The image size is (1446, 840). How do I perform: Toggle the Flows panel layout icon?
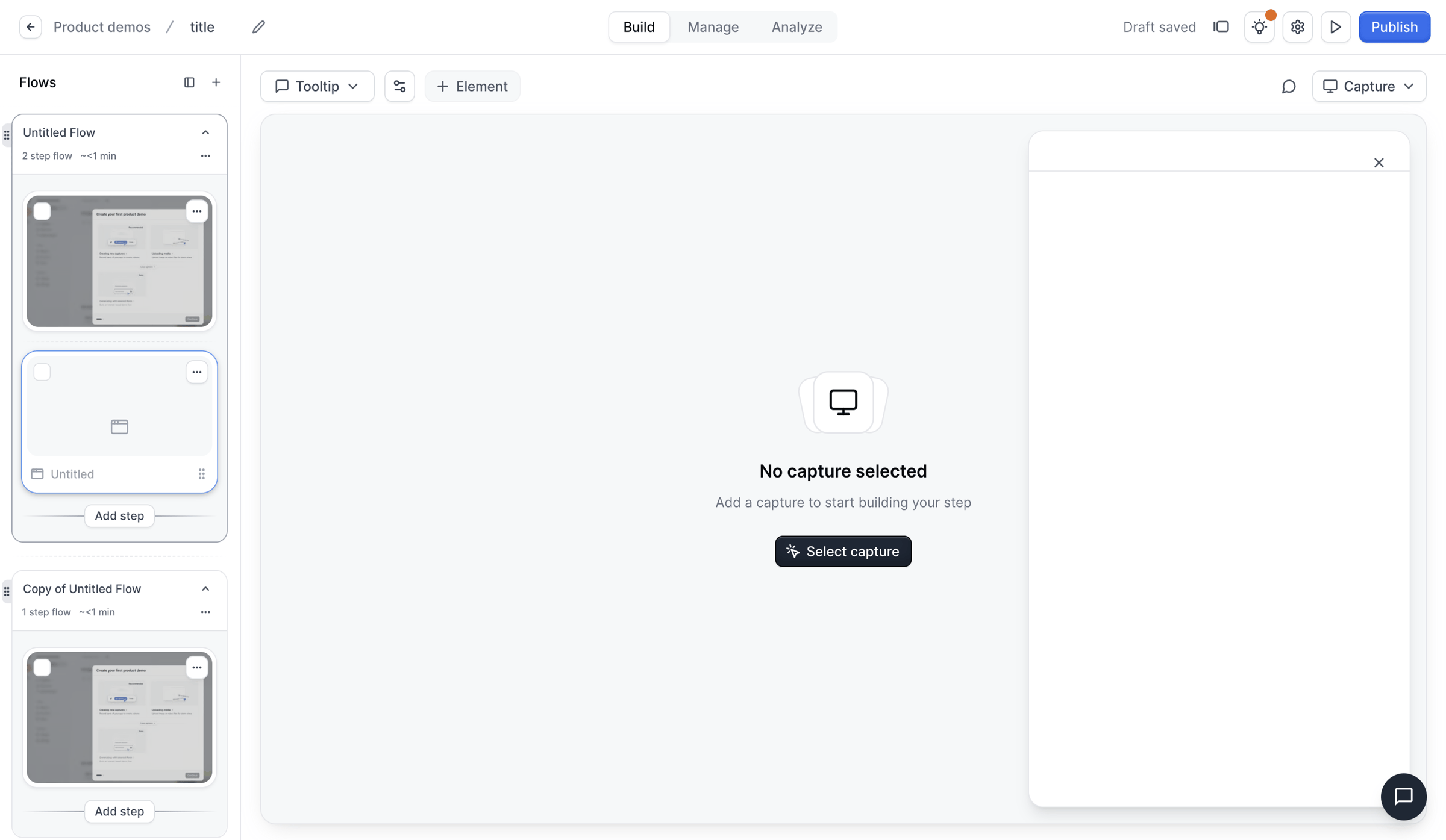pos(189,82)
